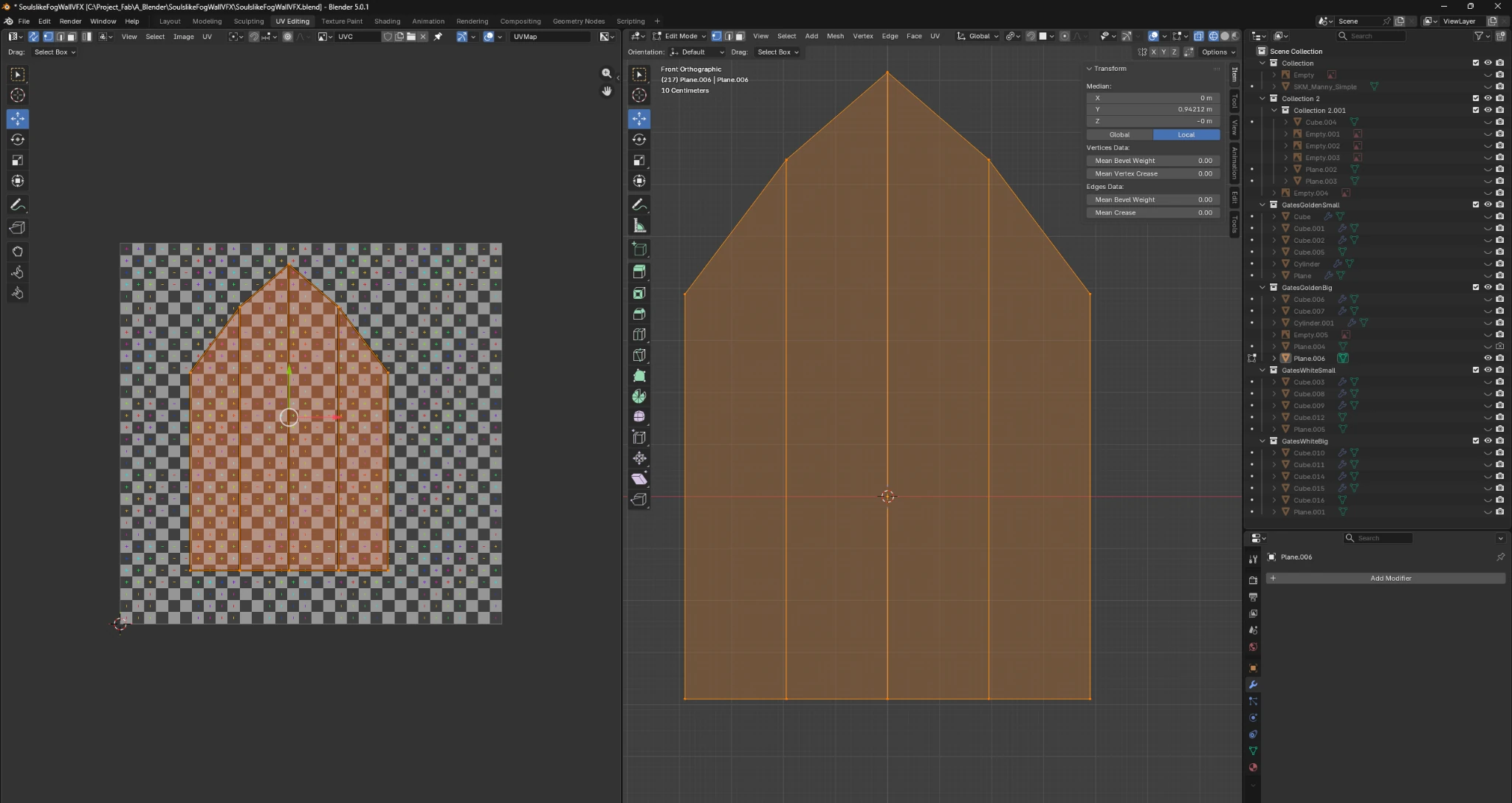Open the World properties tab
This screenshot has height=803, width=1512.
click(x=1253, y=647)
